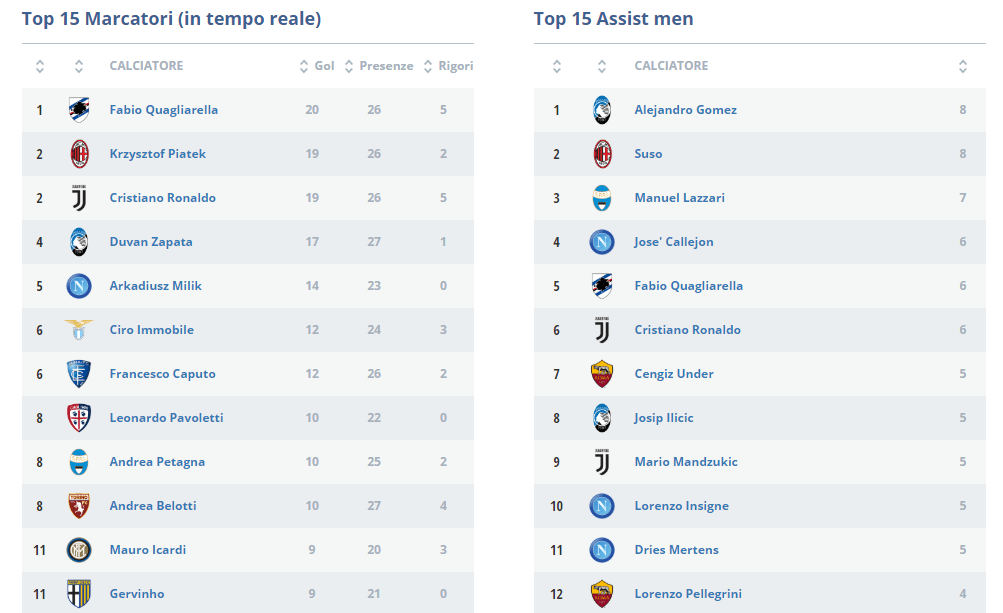Image resolution: width=1003 pixels, height=613 pixels.
Task: Open Duvan Zapata's player page
Action: click(x=151, y=242)
